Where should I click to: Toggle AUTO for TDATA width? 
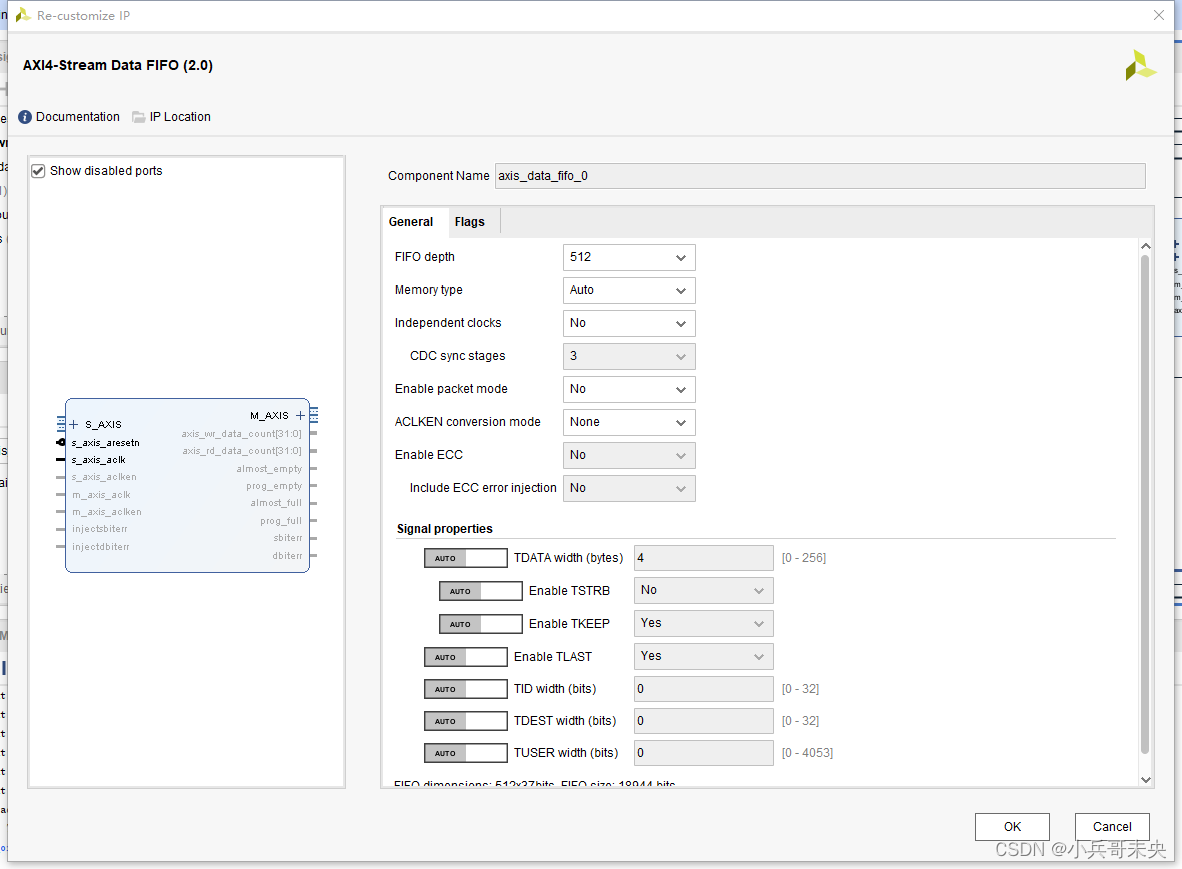465,557
